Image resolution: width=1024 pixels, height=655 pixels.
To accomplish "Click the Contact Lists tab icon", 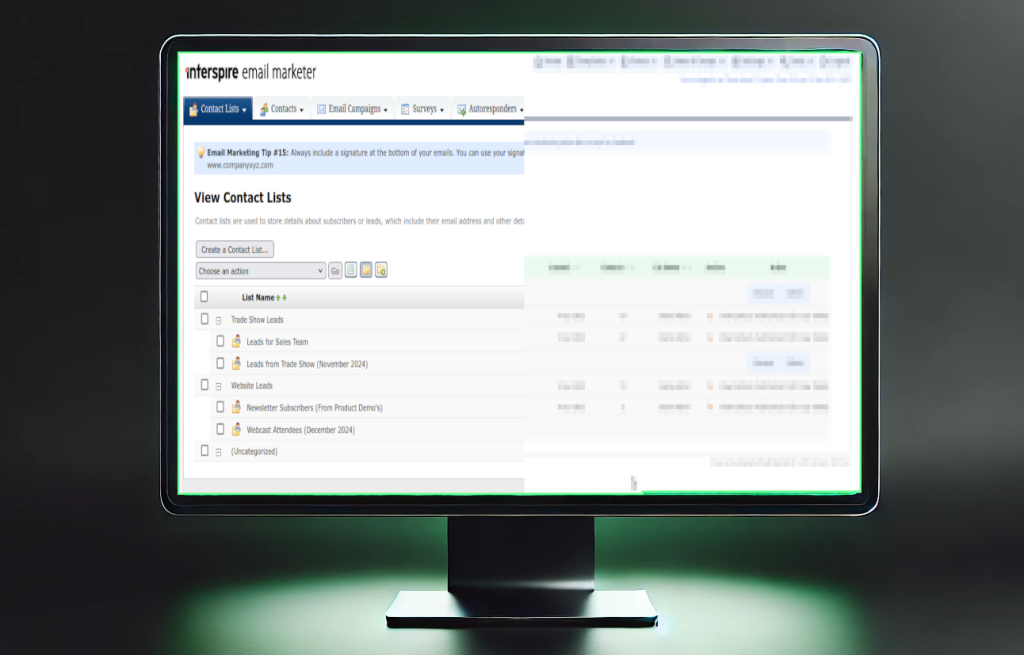I will point(194,107).
